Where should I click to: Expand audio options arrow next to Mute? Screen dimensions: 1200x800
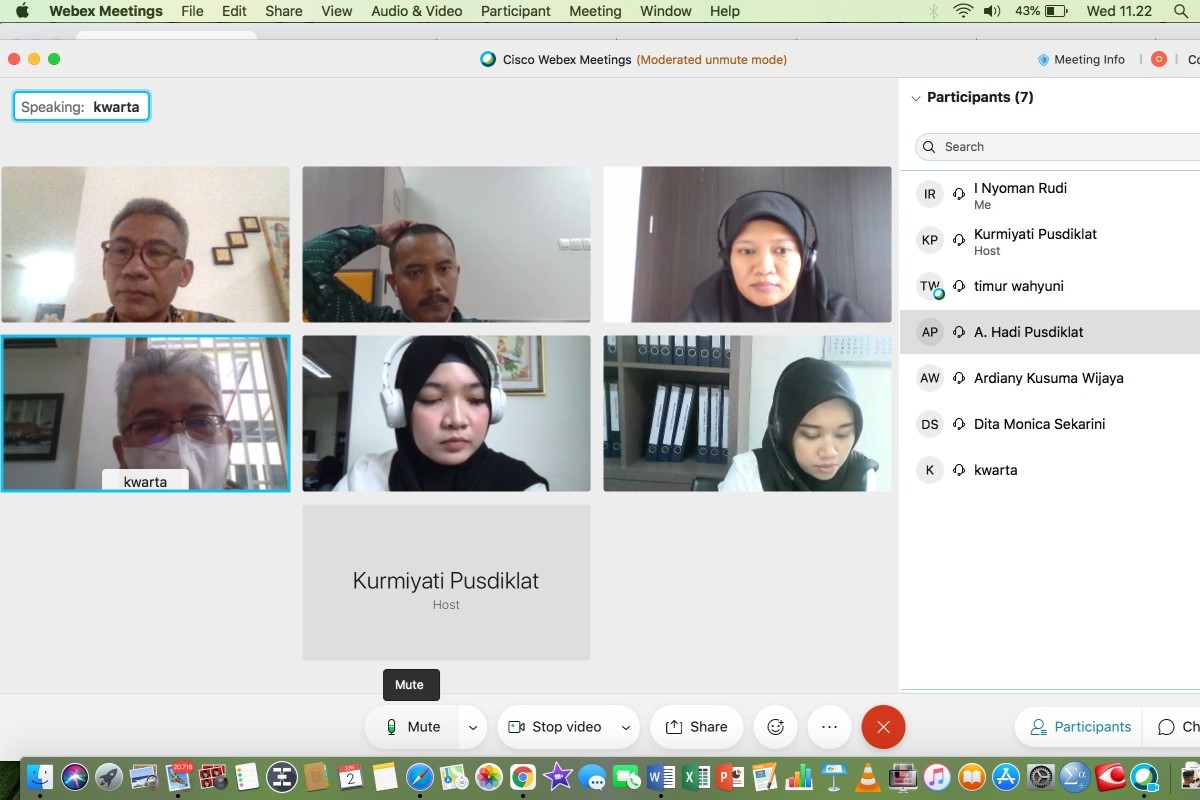click(x=473, y=728)
